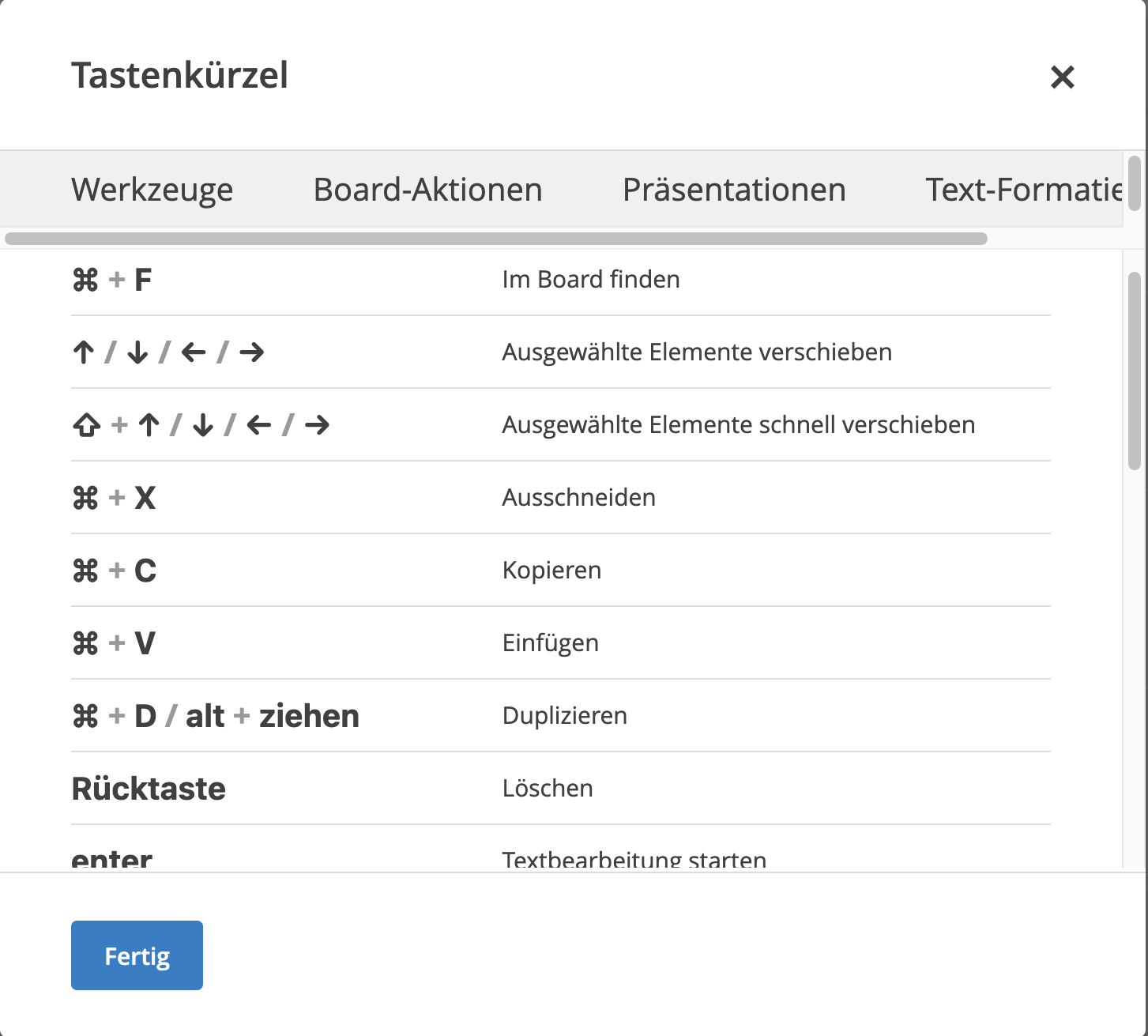Click the horizontal tab scrollbar
The width and height of the screenshot is (1148, 1036).
click(x=495, y=239)
